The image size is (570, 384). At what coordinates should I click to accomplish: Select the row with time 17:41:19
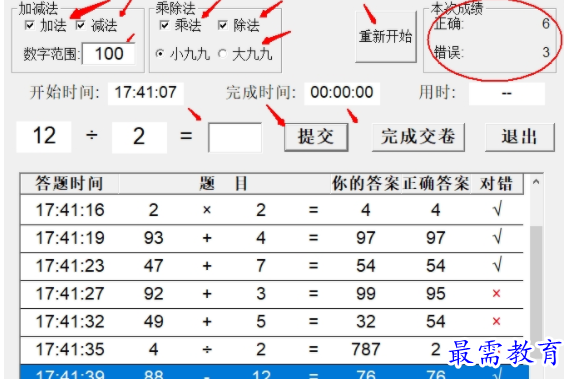(x=272, y=238)
